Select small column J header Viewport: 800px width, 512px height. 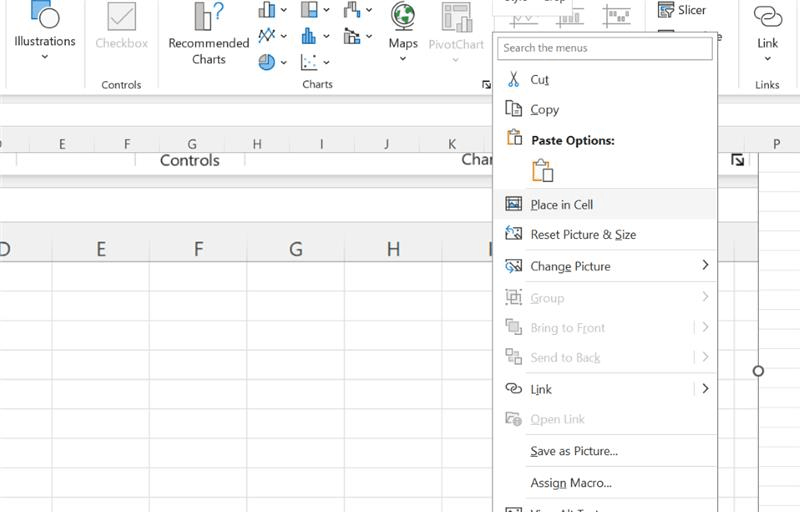point(386,144)
